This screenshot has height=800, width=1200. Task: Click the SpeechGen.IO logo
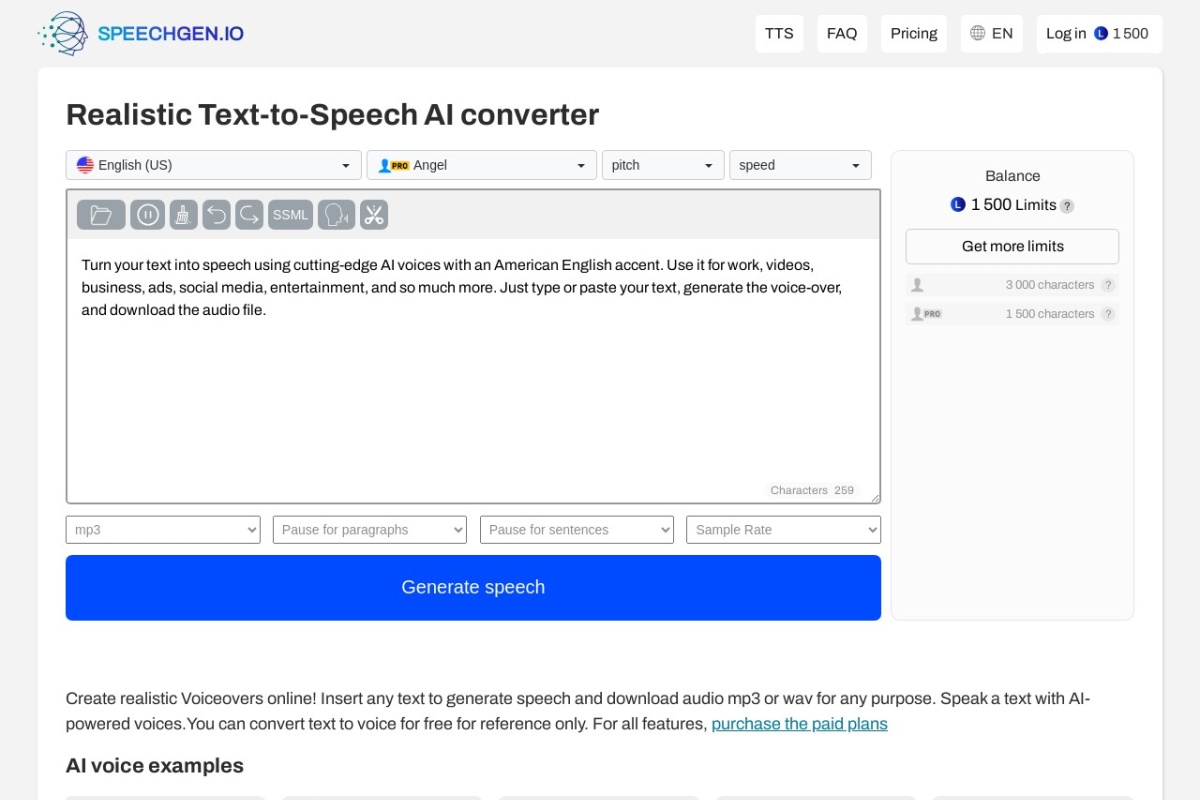(x=140, y=32)
